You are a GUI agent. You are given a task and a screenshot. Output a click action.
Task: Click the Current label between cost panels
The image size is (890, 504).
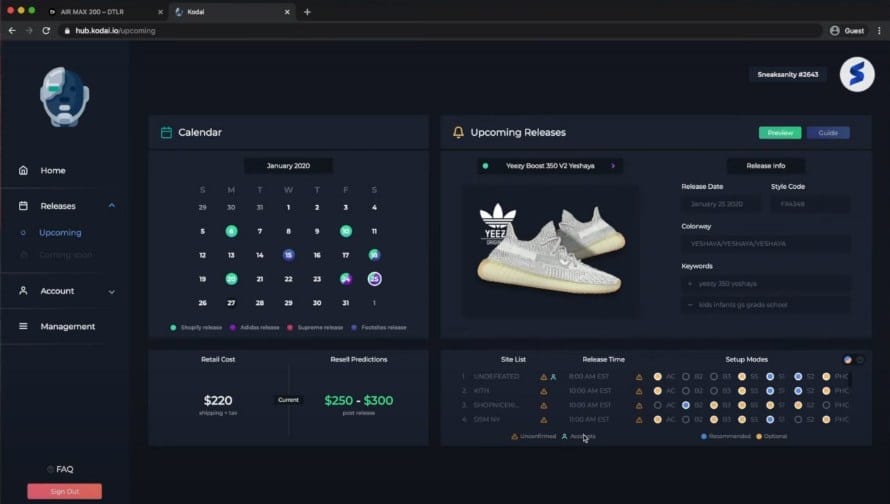pos(288,400)
